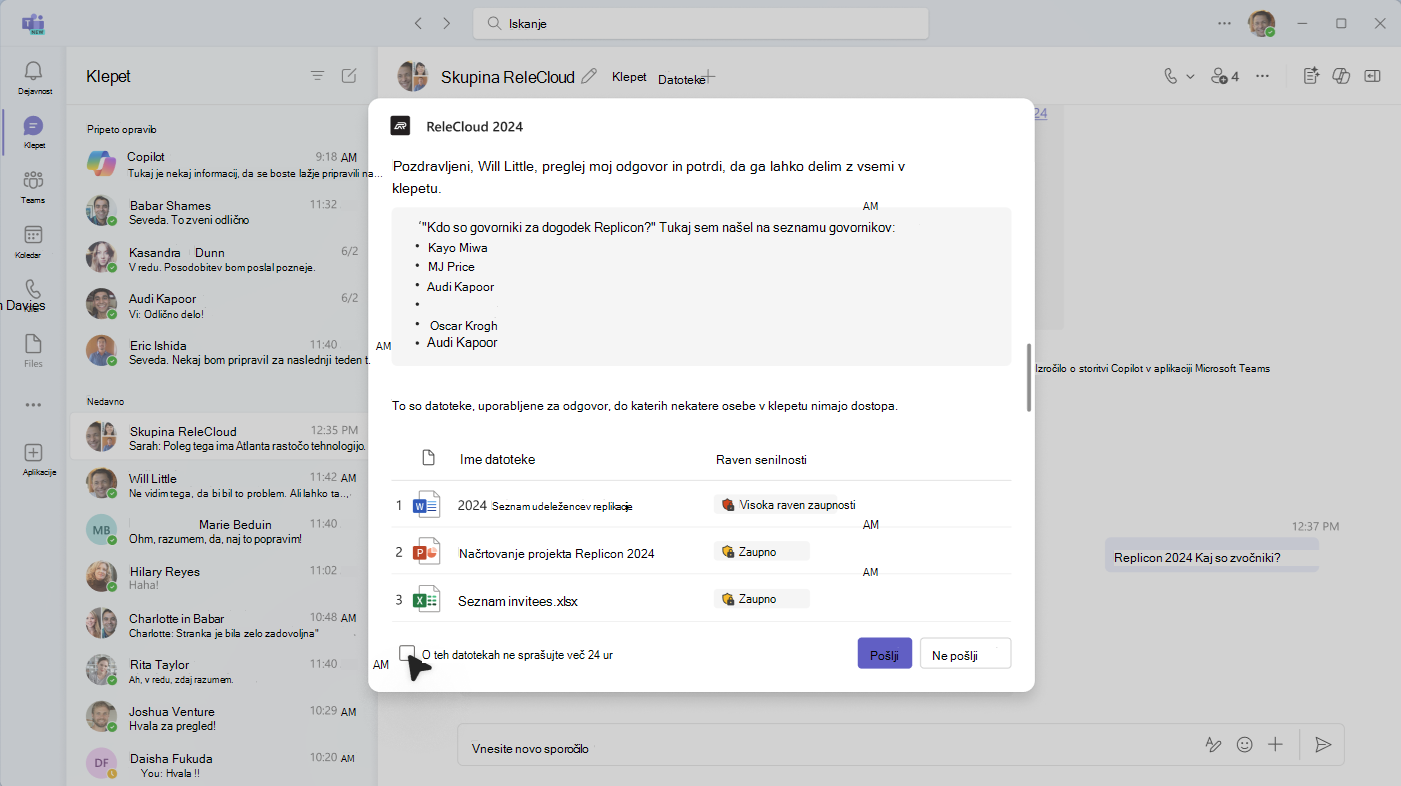Click the Skupina ReleCloud group avatar in header
Image resolution: width=1401 pixels, height=786 pixels.
[412, 76]
